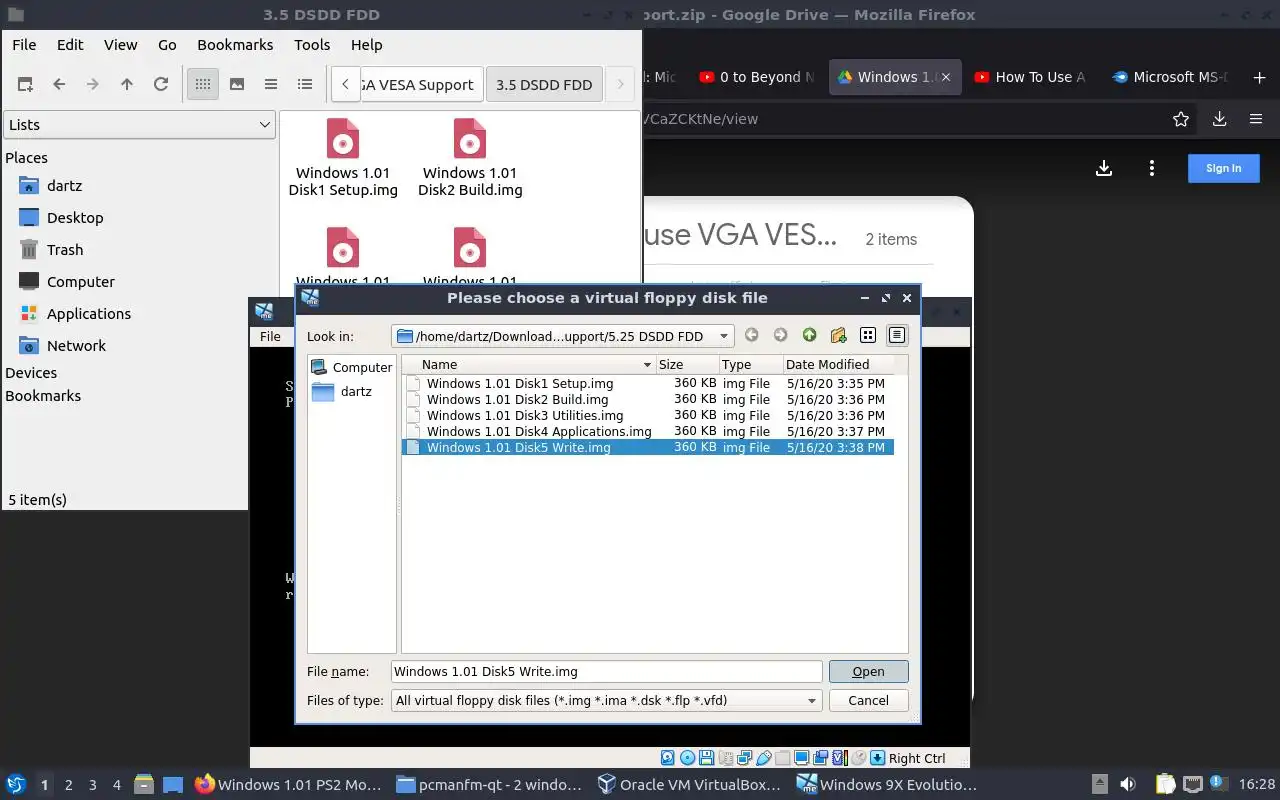Toggle thumbnail view in file manager
This screenshot has width=1280, height=800.
(237, 85)
